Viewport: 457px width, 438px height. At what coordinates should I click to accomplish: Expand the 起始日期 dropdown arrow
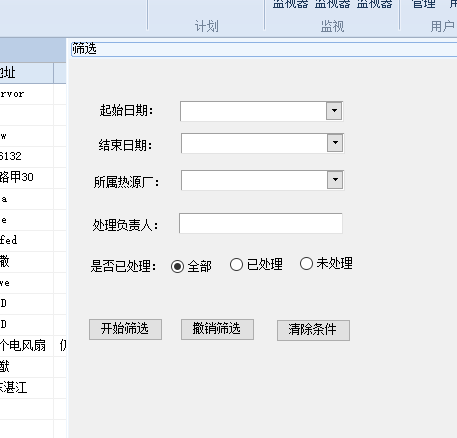(334, 111)
